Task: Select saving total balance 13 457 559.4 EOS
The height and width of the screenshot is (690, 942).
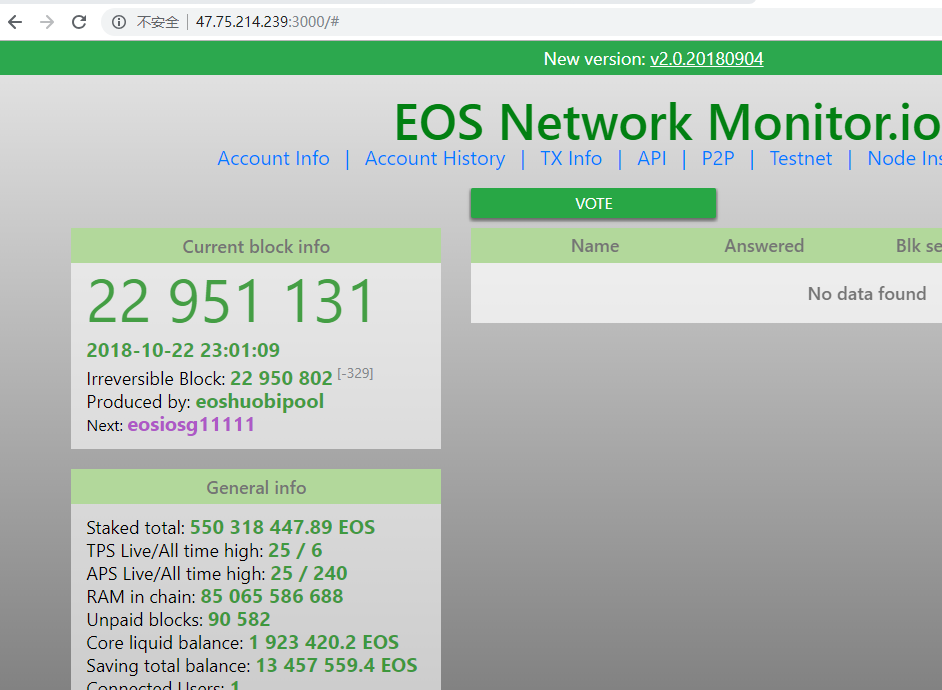Action: tap(336, 665)
